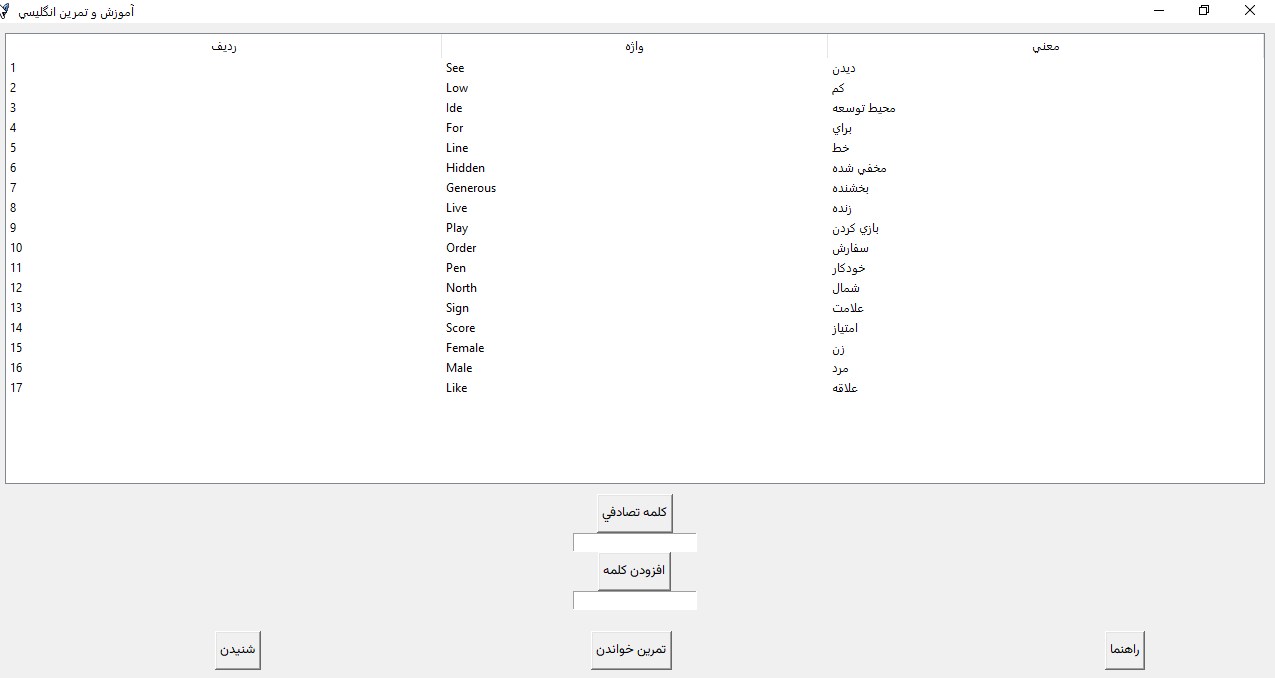
Task: Click the meaning ديدن
Action: [x=844, y=68]
